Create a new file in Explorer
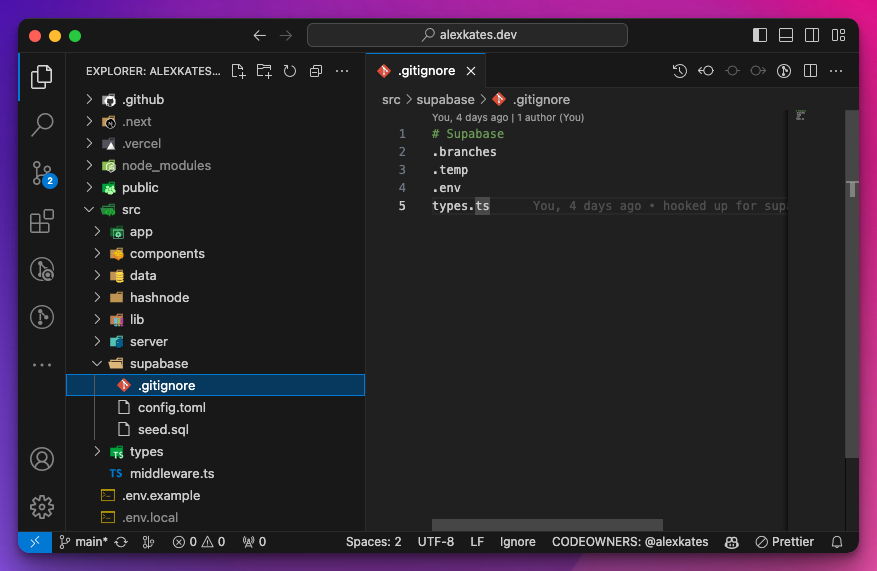 pyautogui.click(x=238, y=71)
